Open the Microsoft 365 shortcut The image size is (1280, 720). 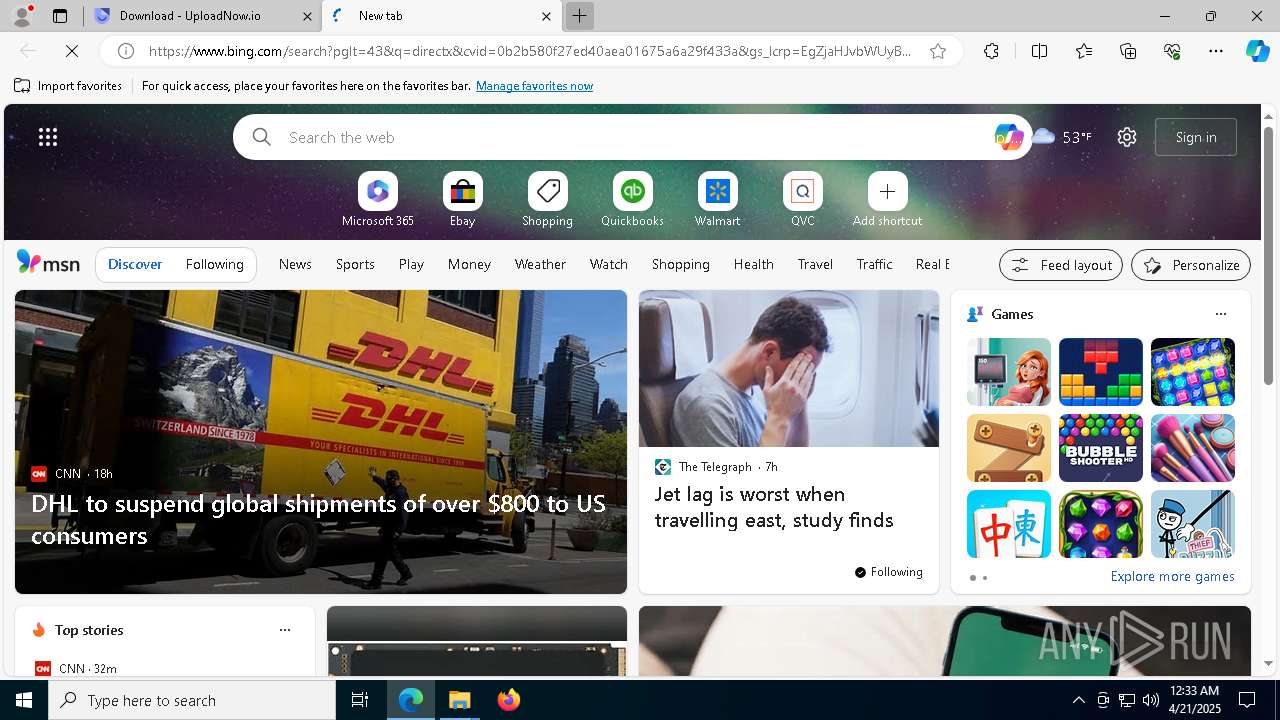(x=377, y=199)
